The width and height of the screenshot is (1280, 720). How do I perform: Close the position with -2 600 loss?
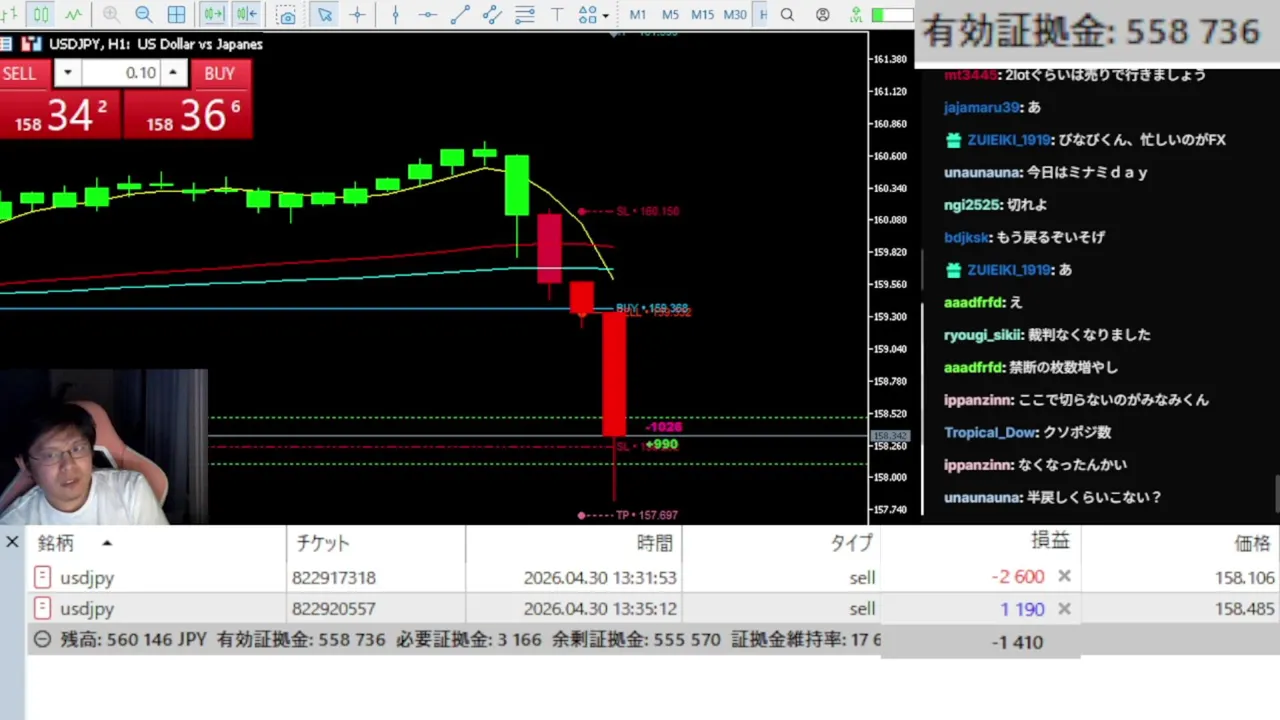point(1064,576)
